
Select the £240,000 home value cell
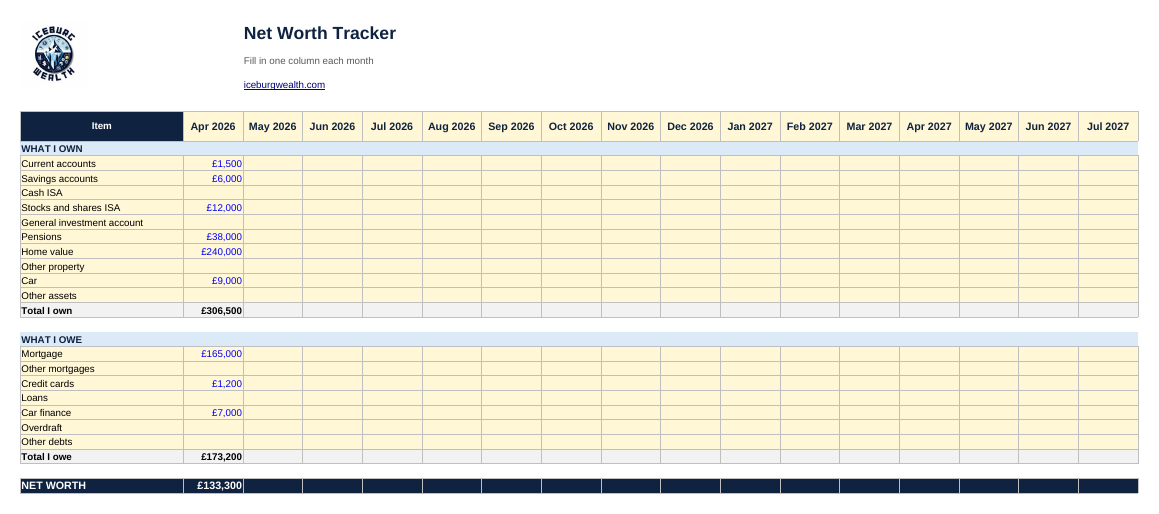(213, 251)
